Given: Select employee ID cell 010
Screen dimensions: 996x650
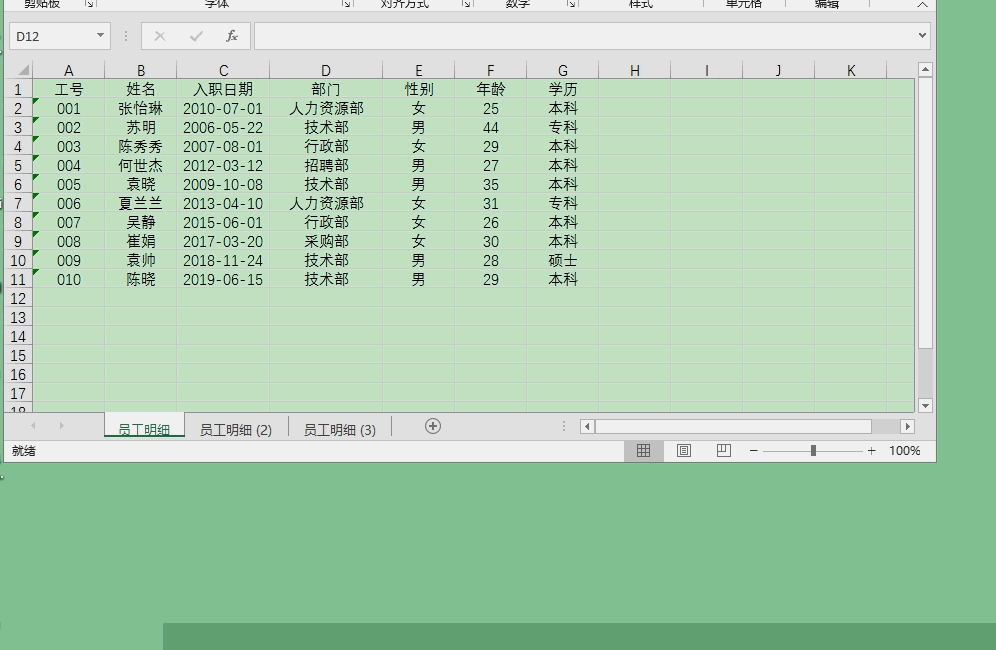Looking at the screenshot, I should pos(69,280).
